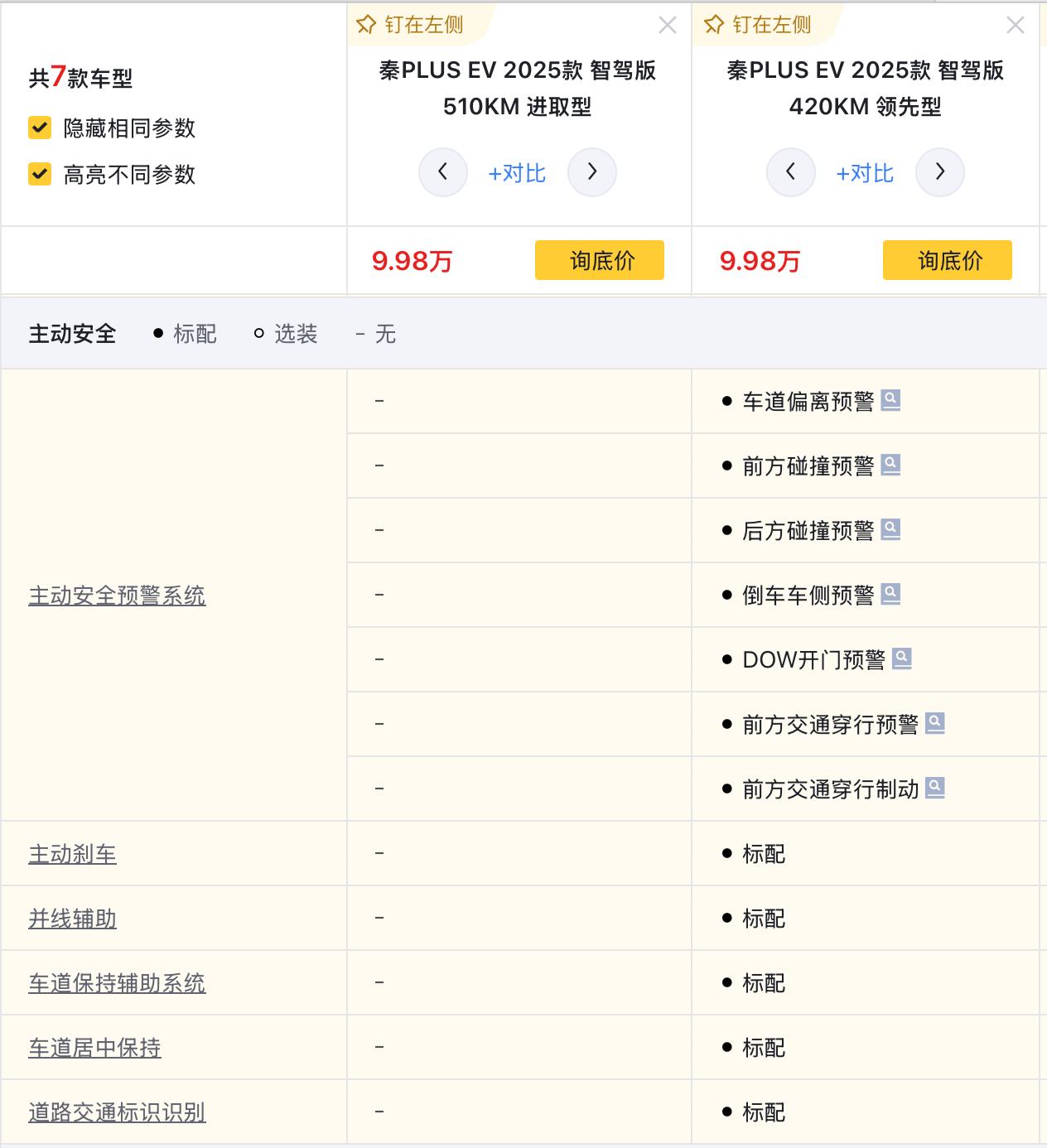Remove the 420KM 领先型 column with X
This screenshot has height=1148, width=1047.
point(1016,26)
